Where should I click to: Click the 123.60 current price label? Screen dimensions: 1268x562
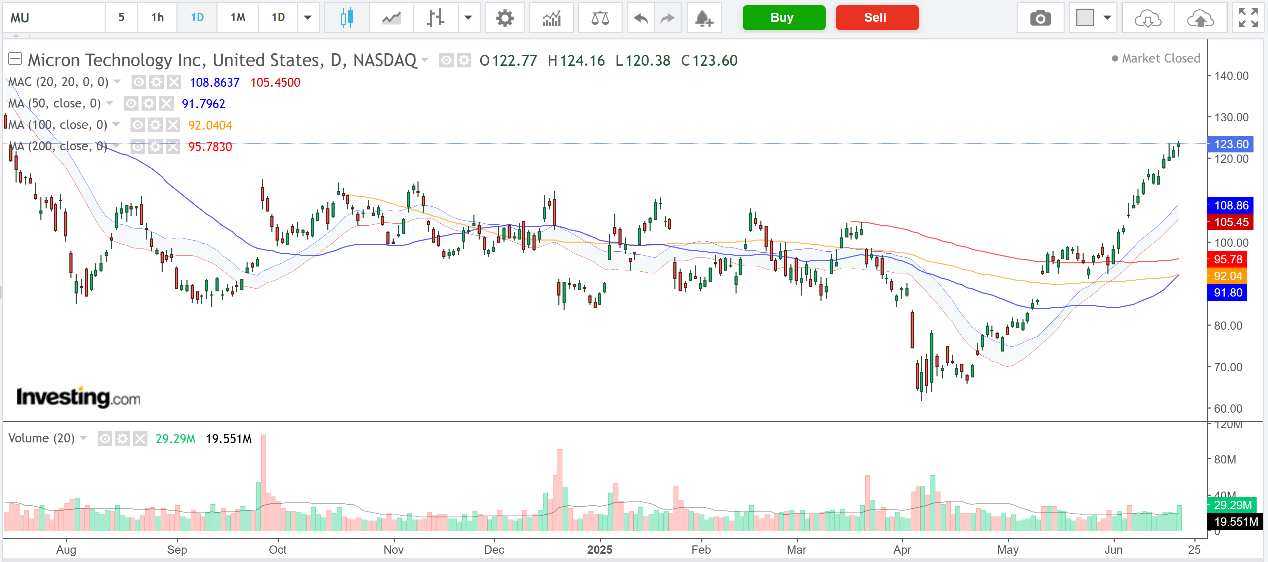1230,144
